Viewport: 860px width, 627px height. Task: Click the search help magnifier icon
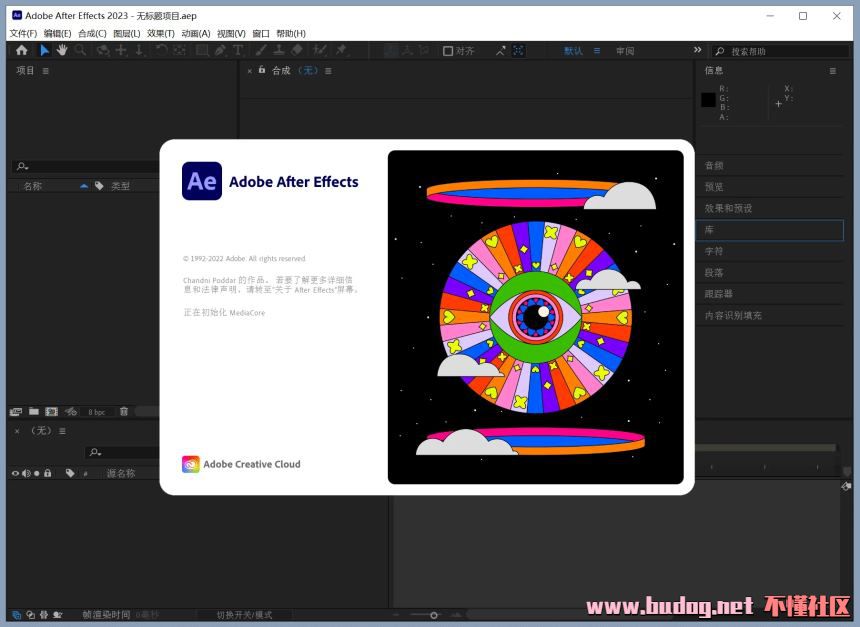coord(720,51)
